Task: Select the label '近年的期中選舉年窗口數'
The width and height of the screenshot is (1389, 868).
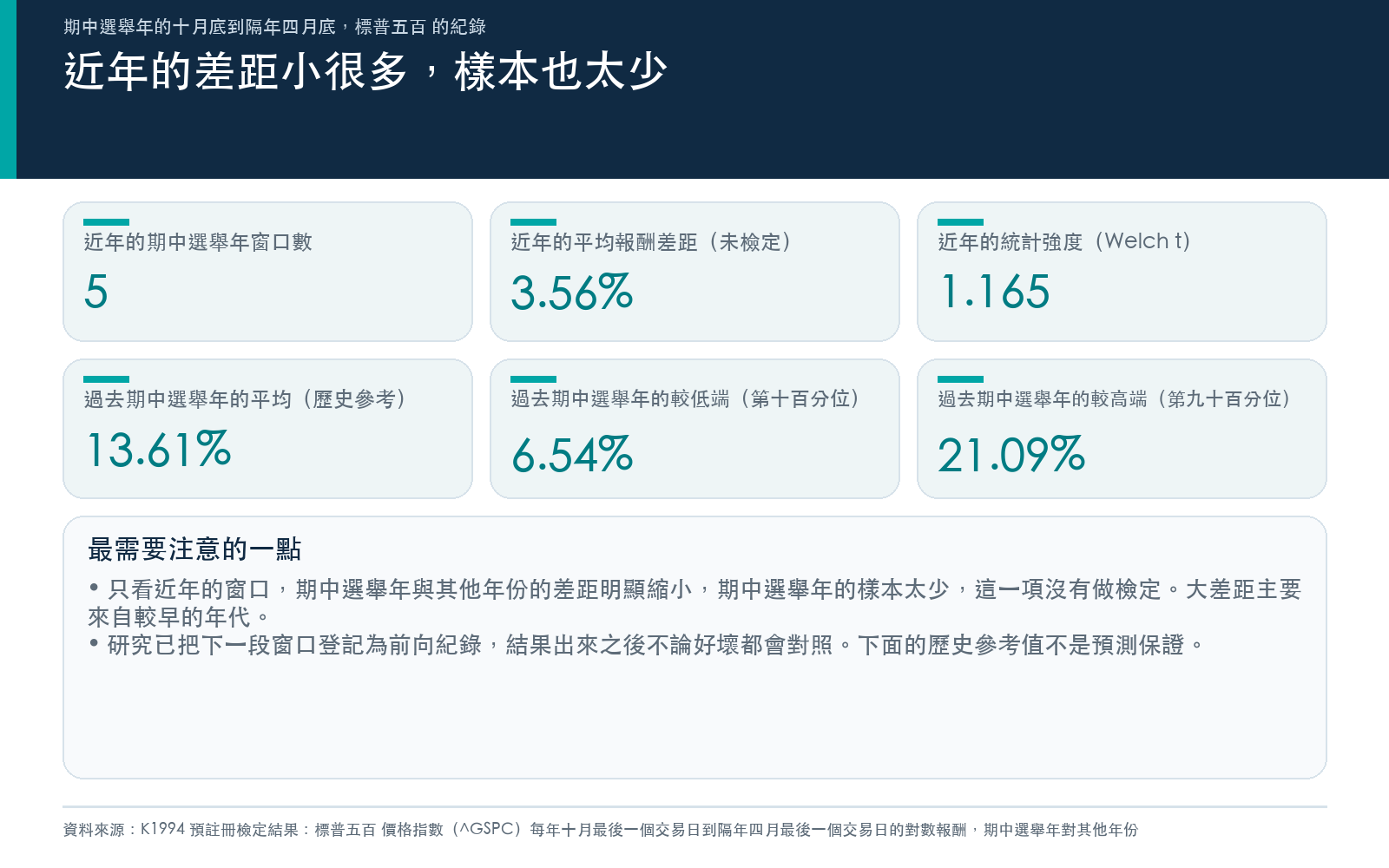Action: pyautogui.click(x=198, y=242)
